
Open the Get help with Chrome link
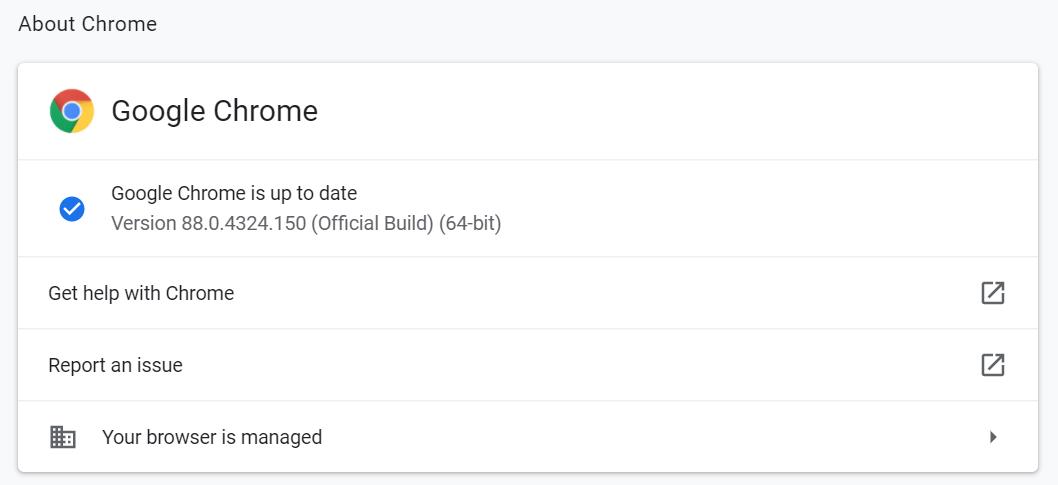[x=141, y=293]
